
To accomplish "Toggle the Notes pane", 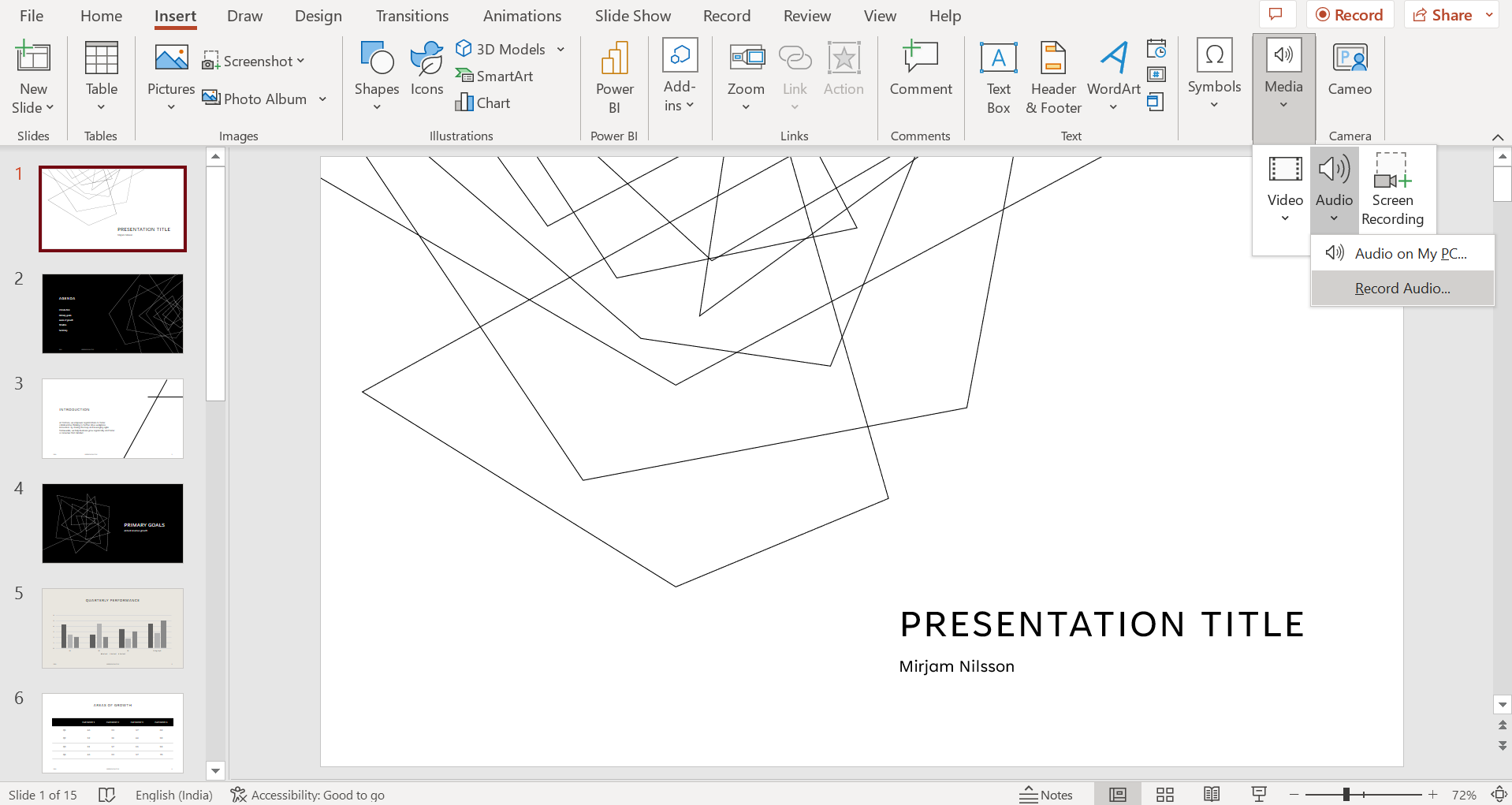I will coord(1046,794).
